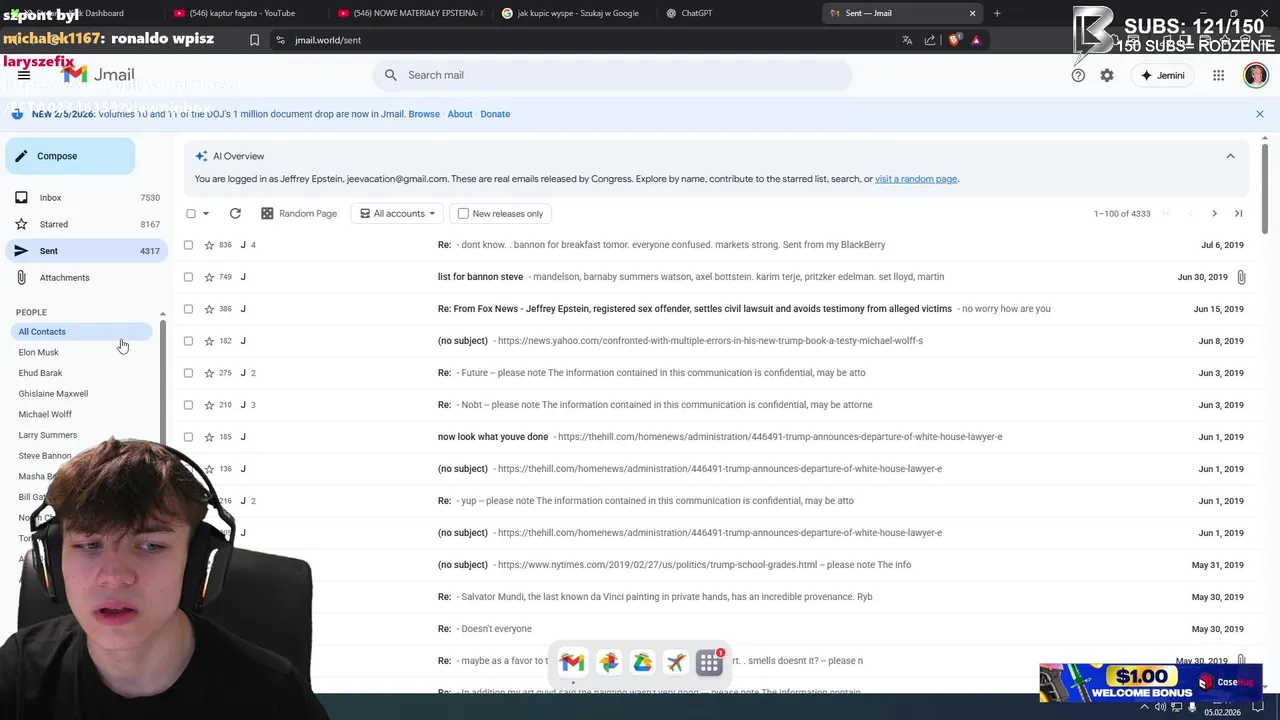Open the account profile avatar
Image resolution: width=1280 pixels, height=720 pixels.
pyautogui.click(x=1255, y=75)
